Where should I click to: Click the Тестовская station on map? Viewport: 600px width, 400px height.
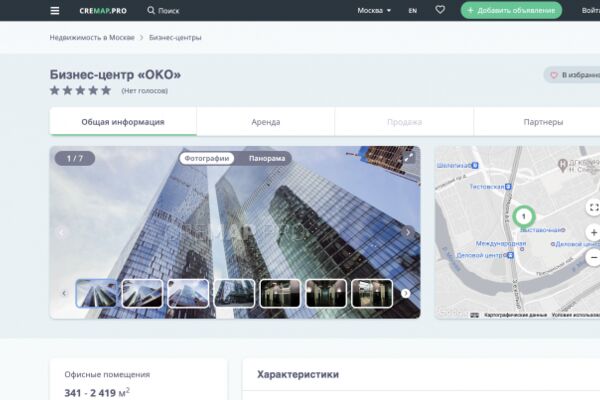tap(490, 186)
